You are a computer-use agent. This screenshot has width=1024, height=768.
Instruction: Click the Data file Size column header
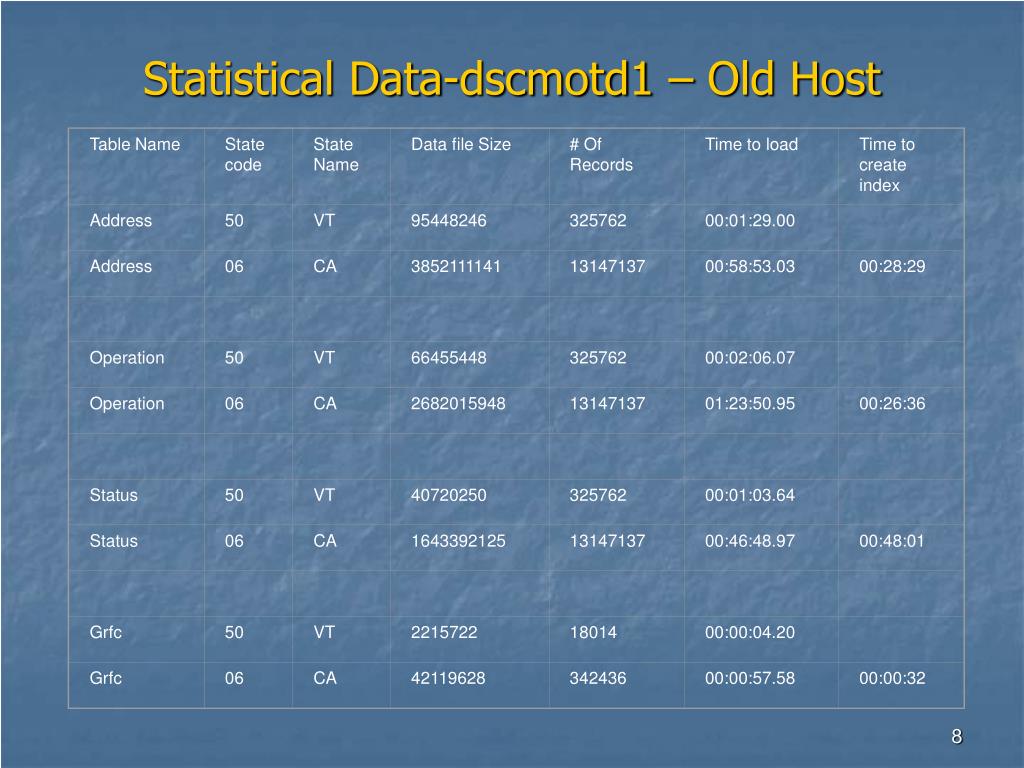coord(460,144)
